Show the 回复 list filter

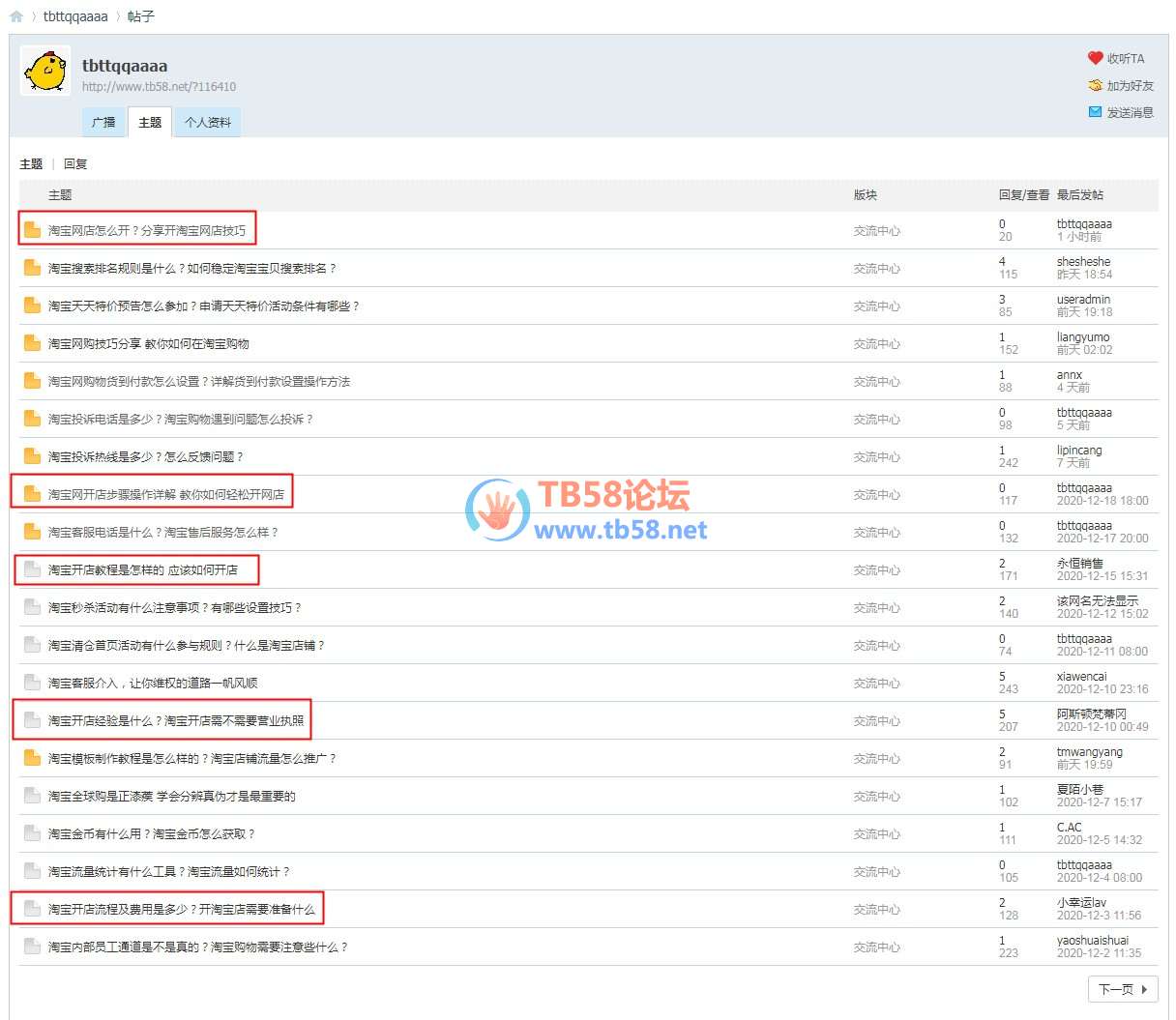click(75, 164)
